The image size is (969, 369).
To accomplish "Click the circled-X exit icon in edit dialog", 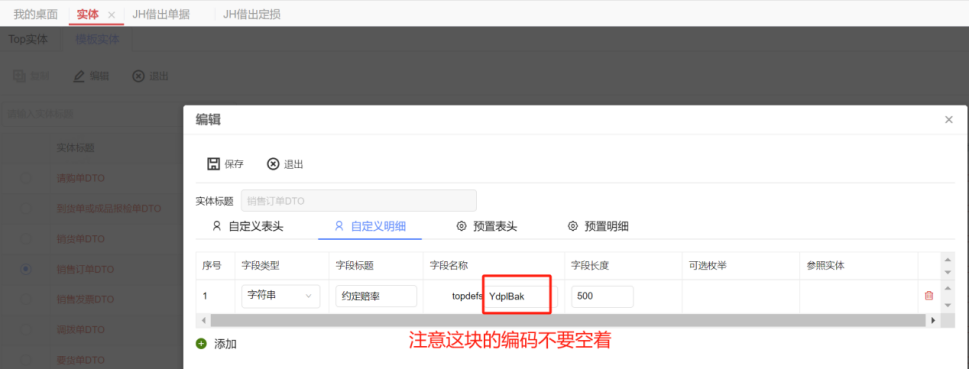I will tap(273, 164).
